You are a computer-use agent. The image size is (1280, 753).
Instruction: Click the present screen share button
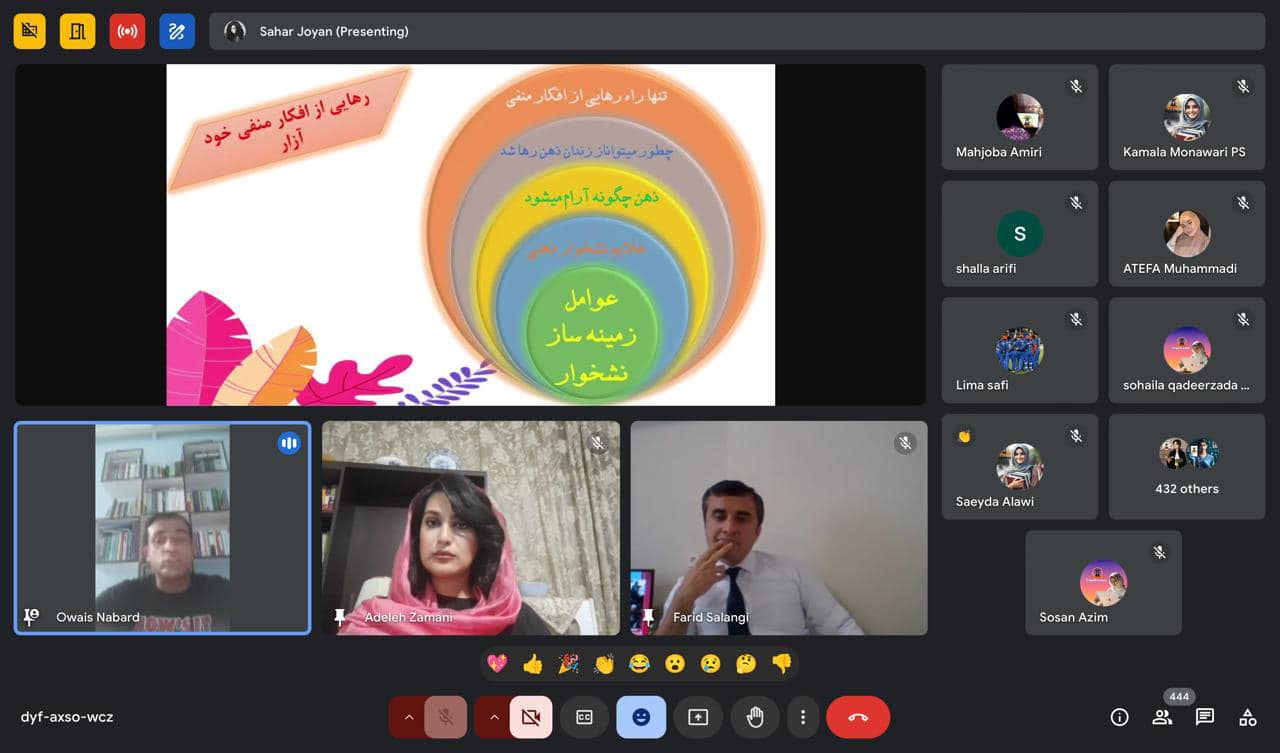[698, 717]
